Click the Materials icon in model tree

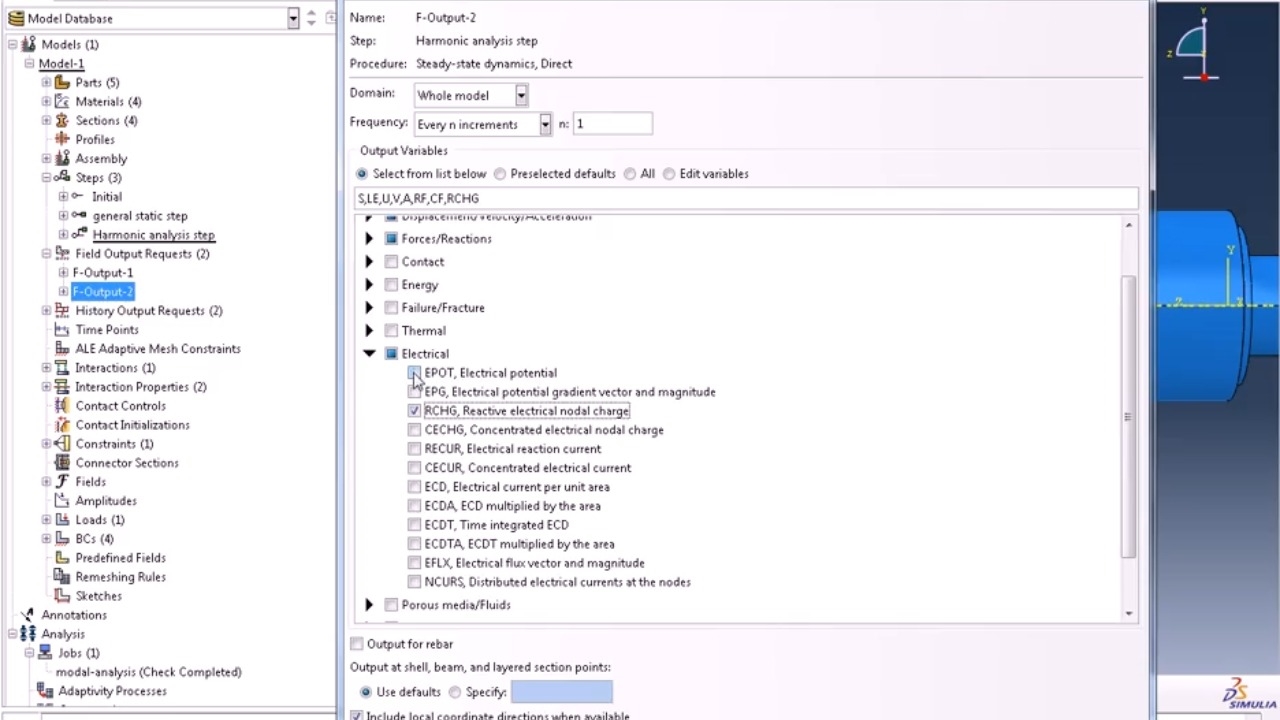(x=62, y=102)
